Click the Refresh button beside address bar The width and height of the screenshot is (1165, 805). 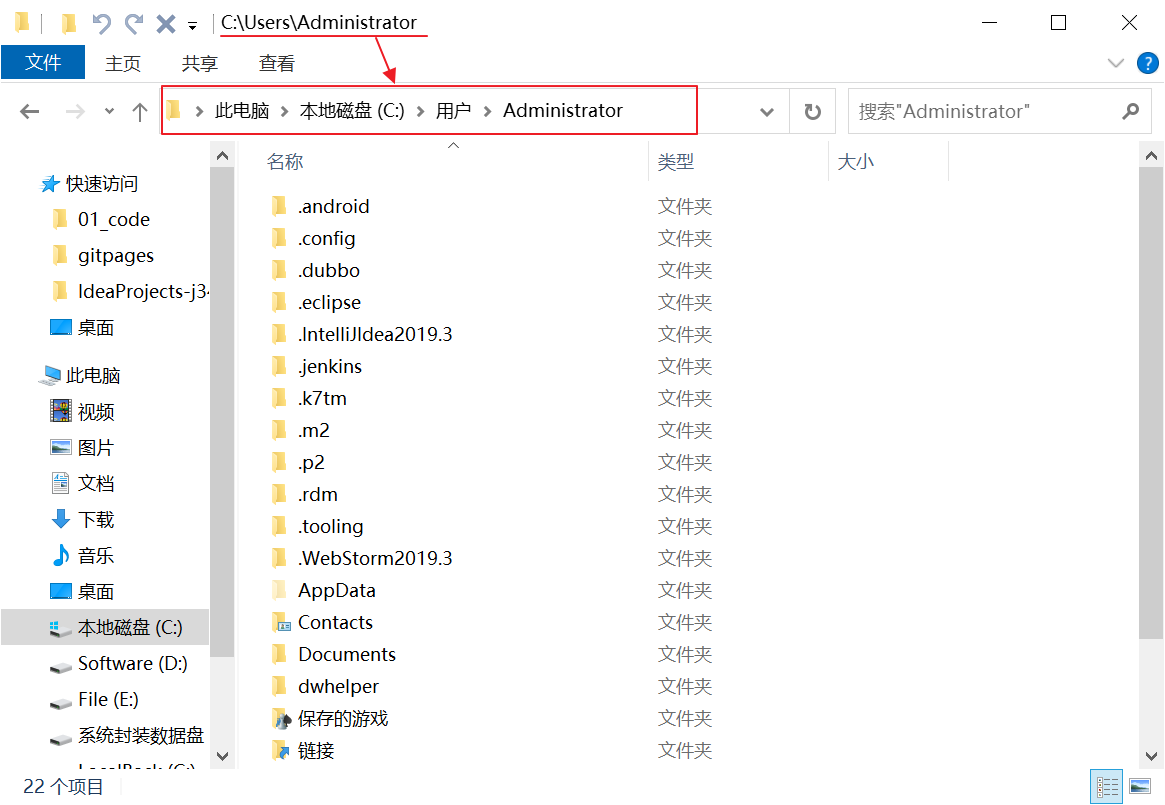tap(813, 111)
